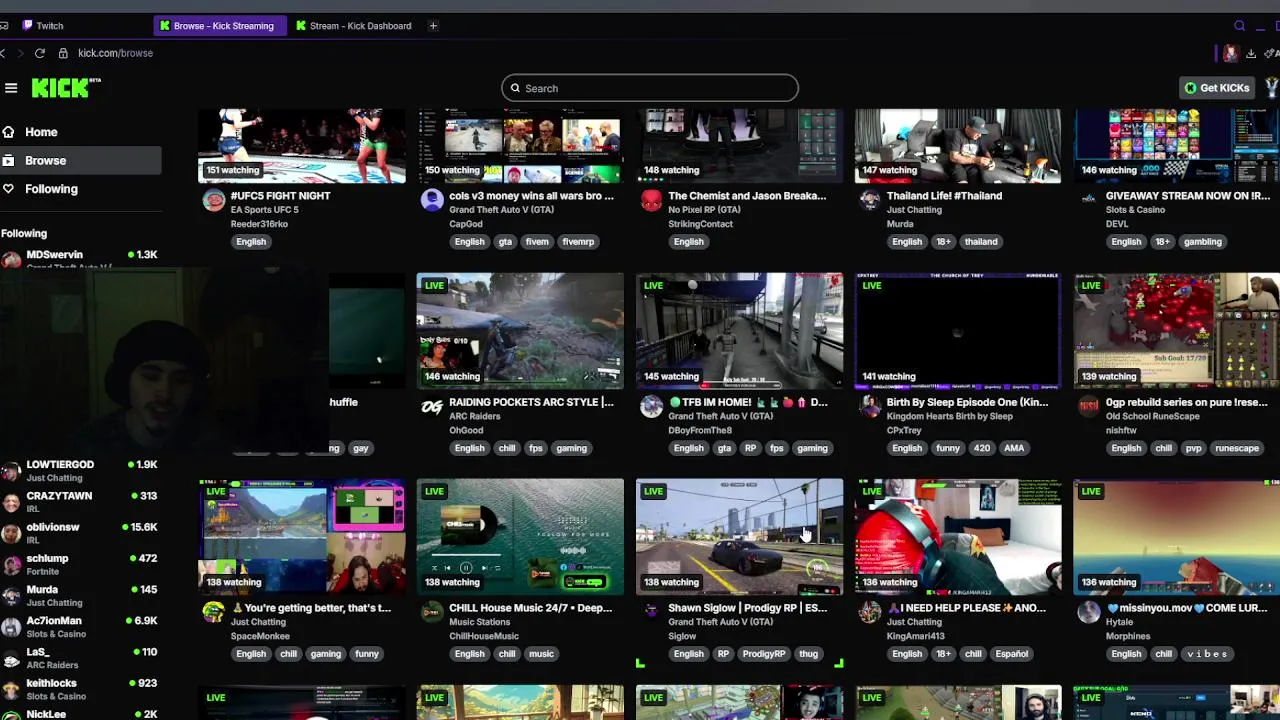Click the kick.com/browse address bar

[115, 53]
